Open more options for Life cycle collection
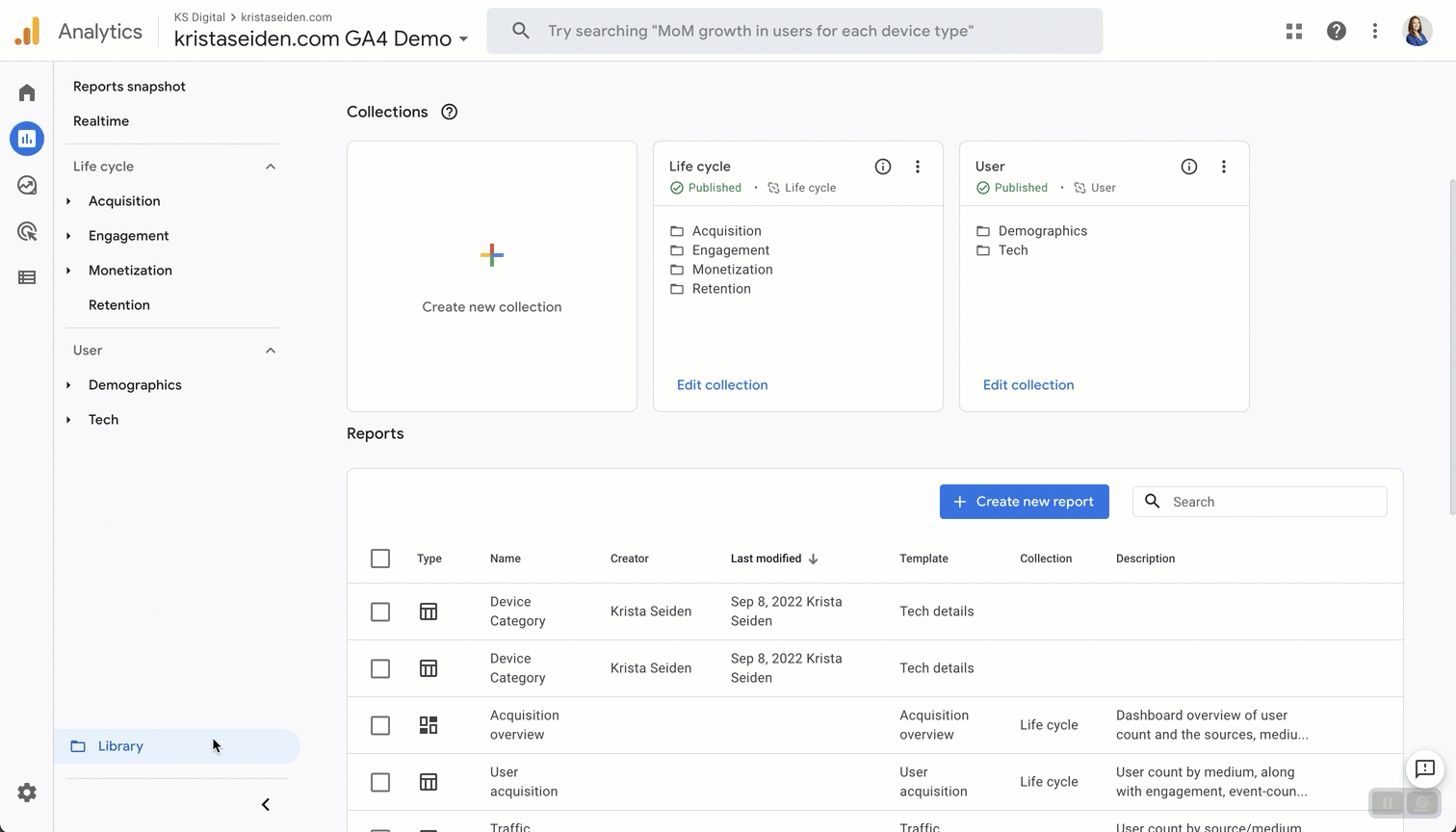The height and width of the screenshot is (832, 1456). tap(918, 167)
